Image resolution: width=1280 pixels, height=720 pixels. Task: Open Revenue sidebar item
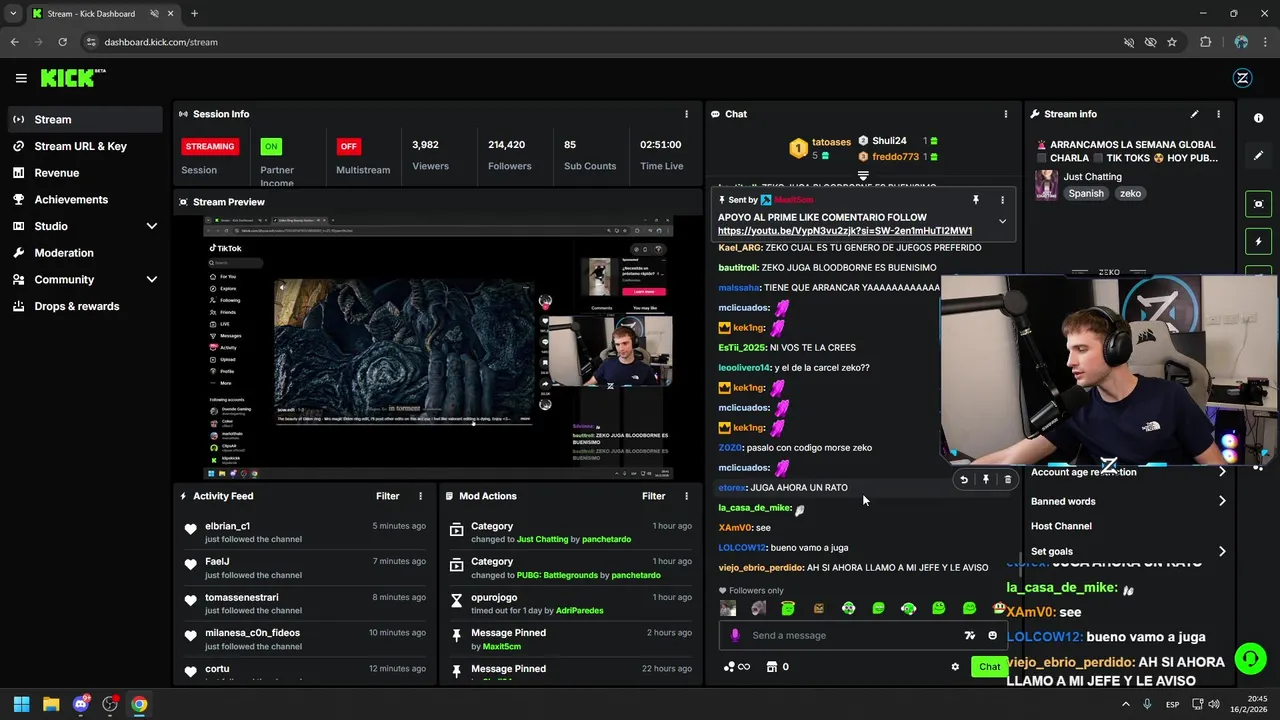[85, 173]
